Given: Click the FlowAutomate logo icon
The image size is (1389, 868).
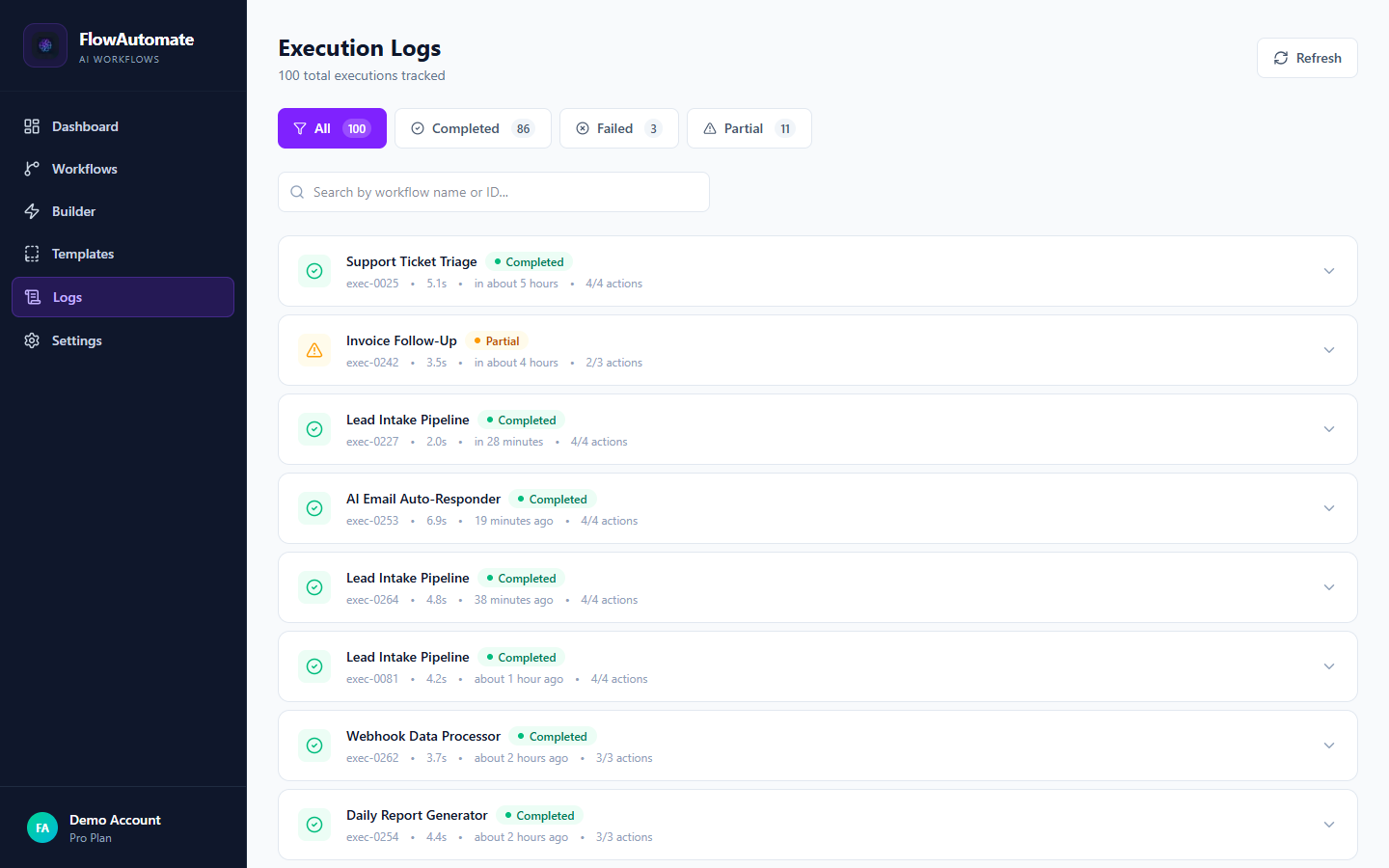Looking at the screenshot, I should pyautogui.click(x=45, y=45).
